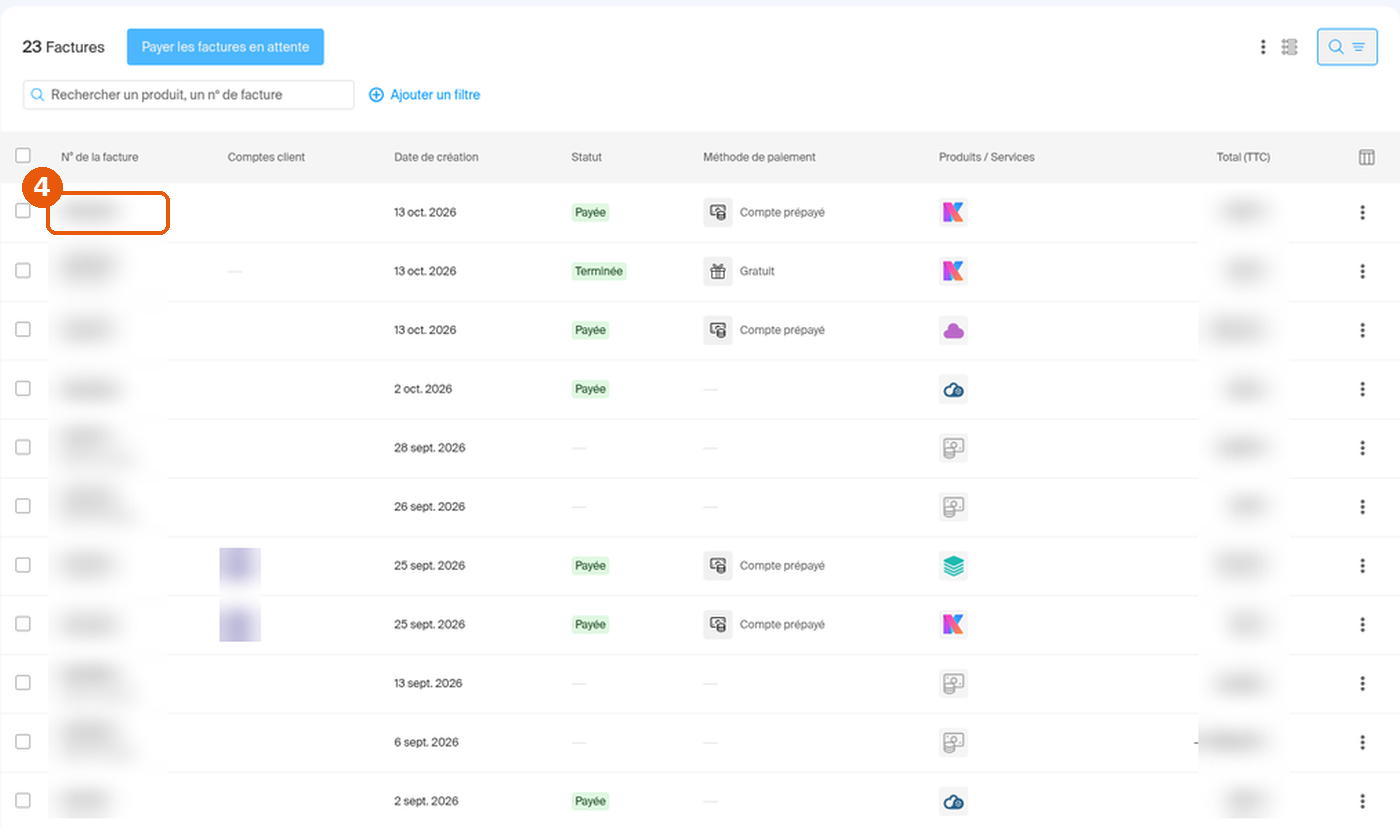Show the three-dot menu for 28 sept. 2026
1400x828 pixels.
(x=1362, y=448)
